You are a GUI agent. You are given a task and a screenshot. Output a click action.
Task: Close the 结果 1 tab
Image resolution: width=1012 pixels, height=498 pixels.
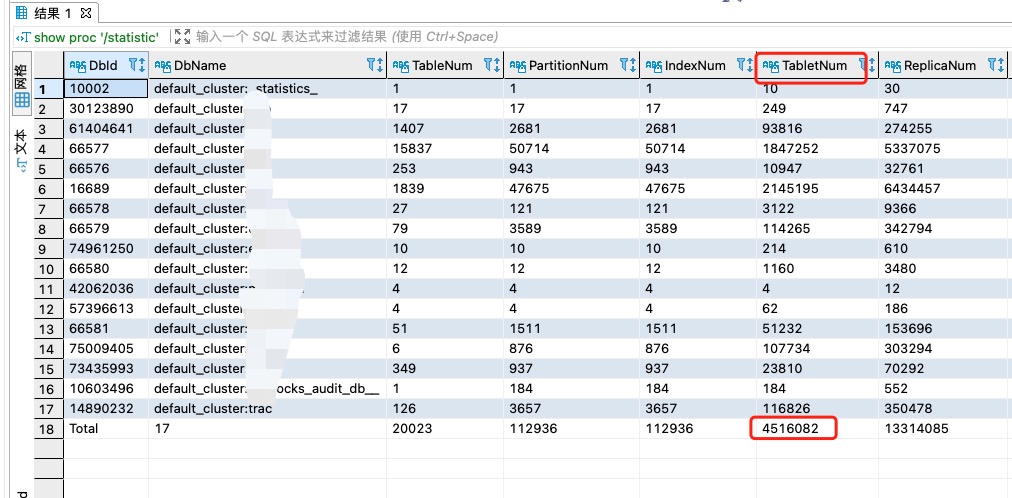pyautogui.click(x=87, y=12)
